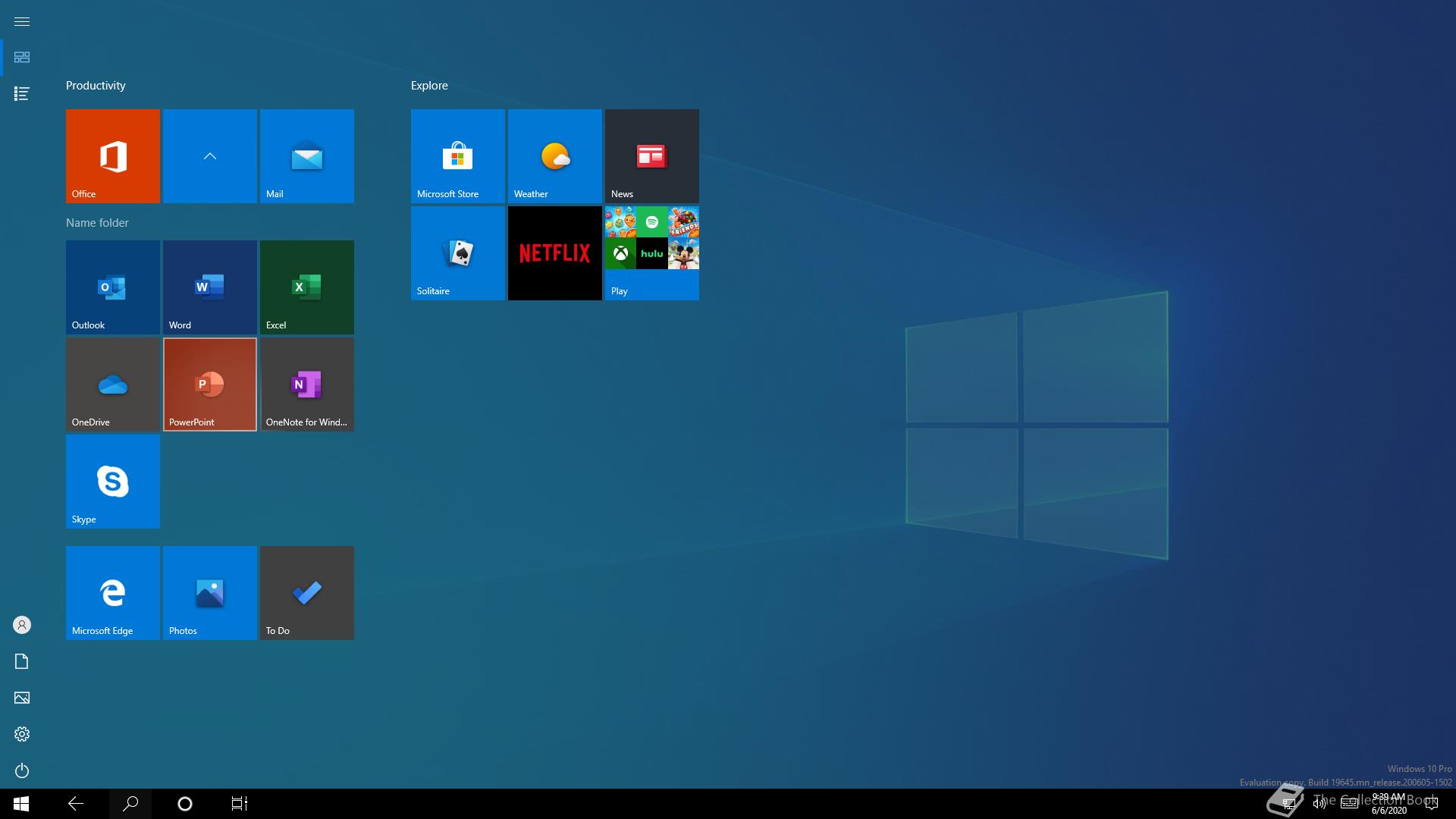Open taskbar Search magnifier
Viewport: 1456px width, 819px height.
tap(130, 804)
